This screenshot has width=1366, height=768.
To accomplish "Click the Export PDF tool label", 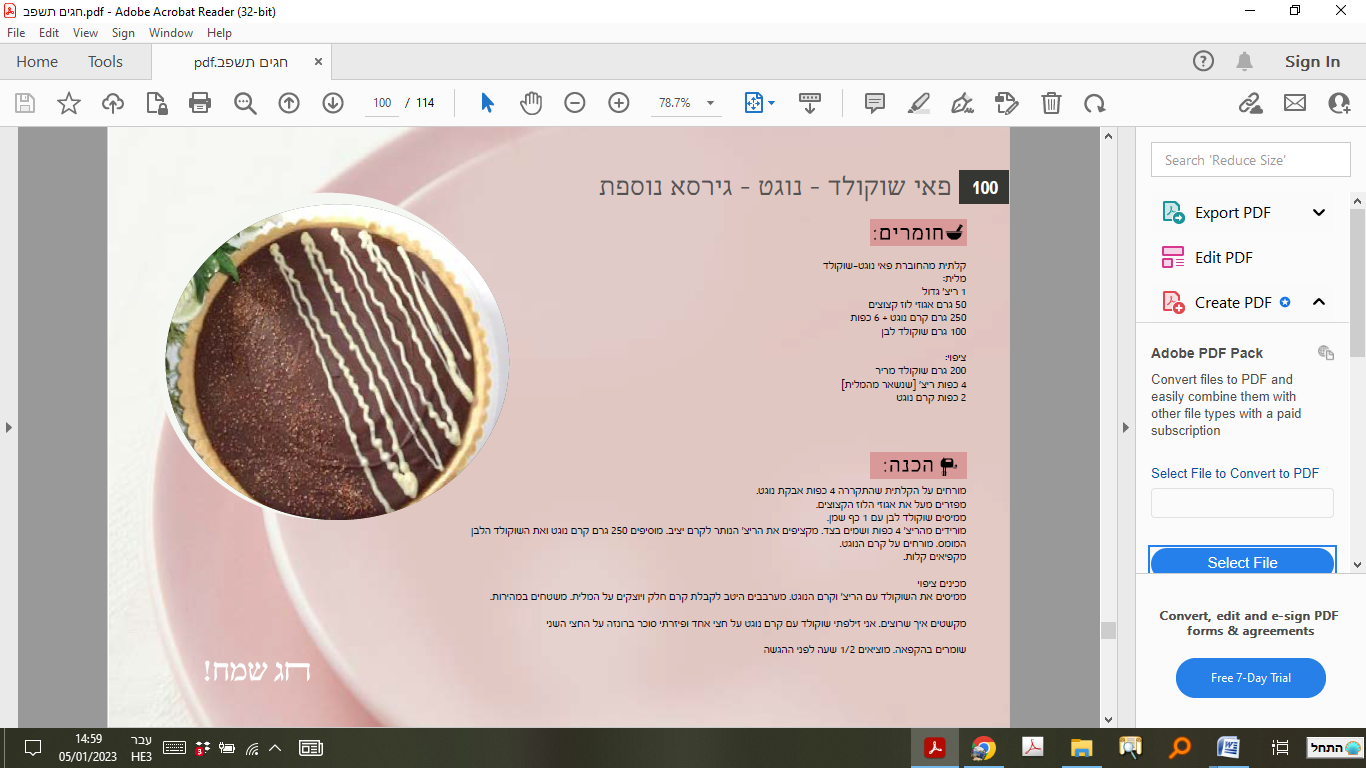I will 1233,212.
